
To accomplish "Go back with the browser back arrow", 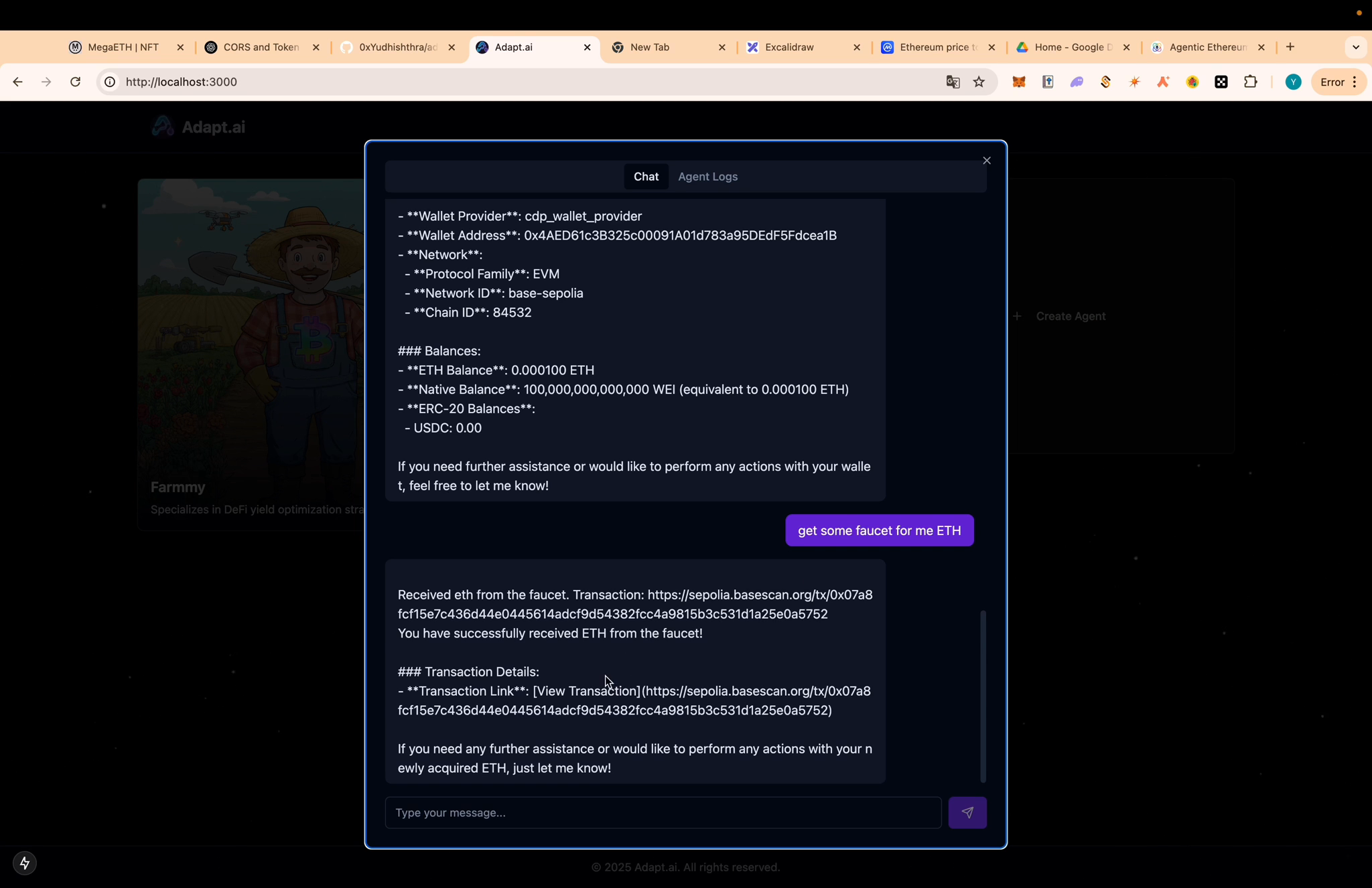I will point(17,82).
